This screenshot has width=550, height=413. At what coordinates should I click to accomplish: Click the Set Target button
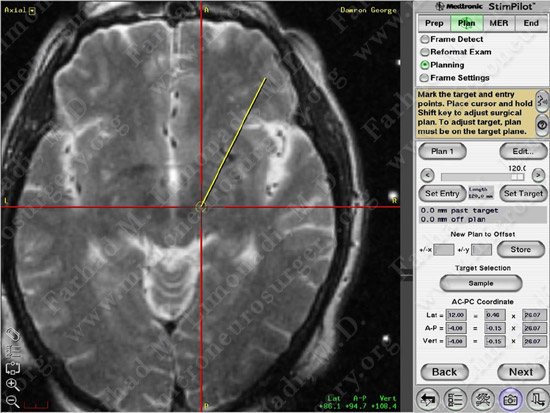coord(523,193)
